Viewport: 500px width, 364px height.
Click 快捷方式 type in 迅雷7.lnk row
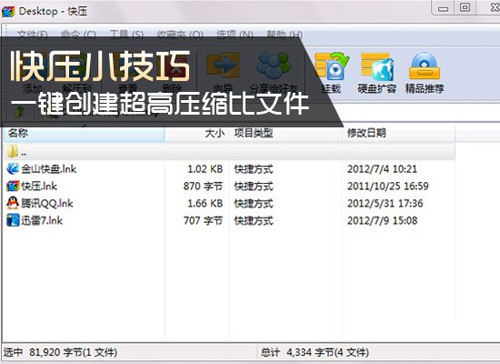254,221
